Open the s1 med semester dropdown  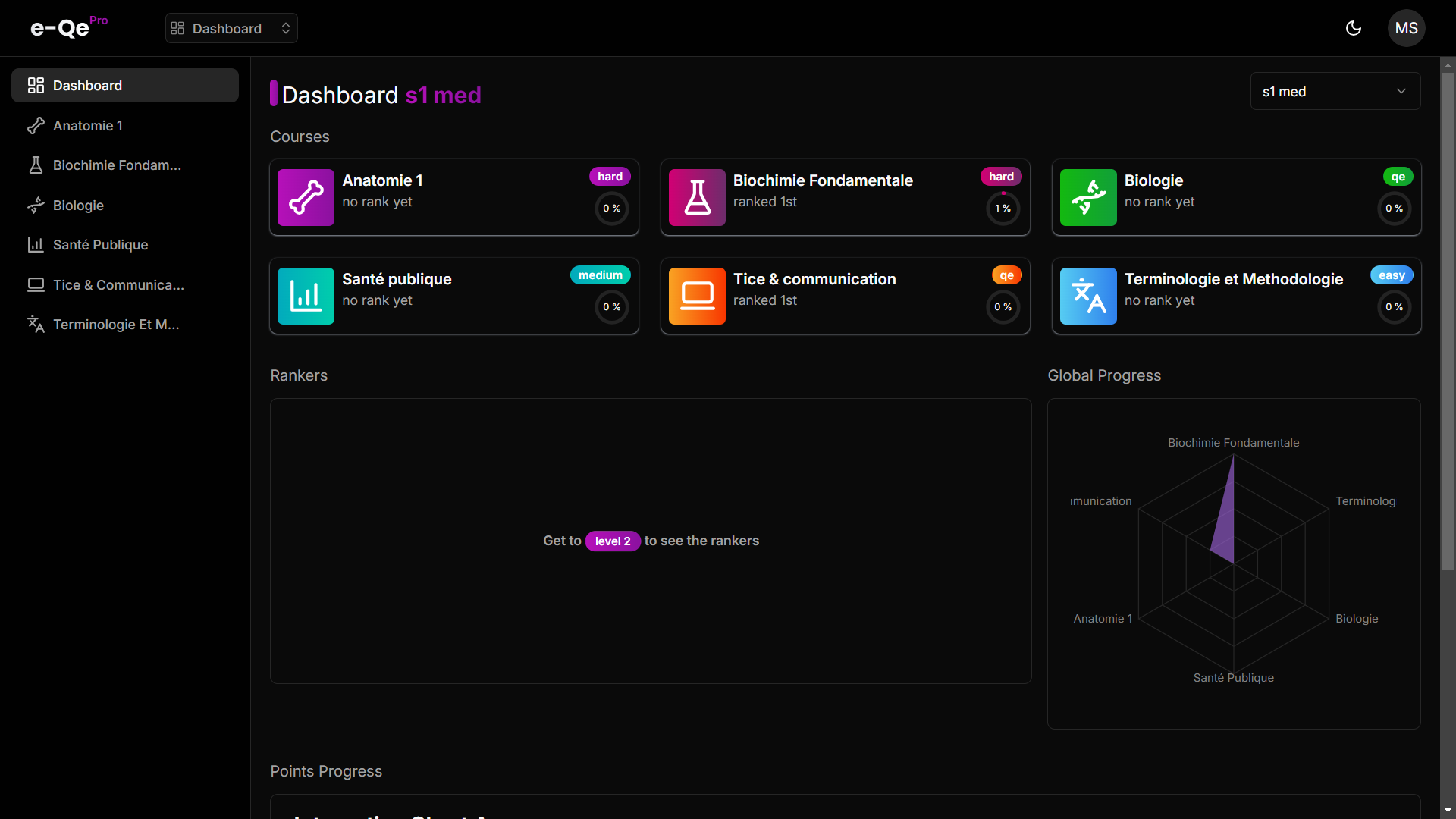(1335, 91)
